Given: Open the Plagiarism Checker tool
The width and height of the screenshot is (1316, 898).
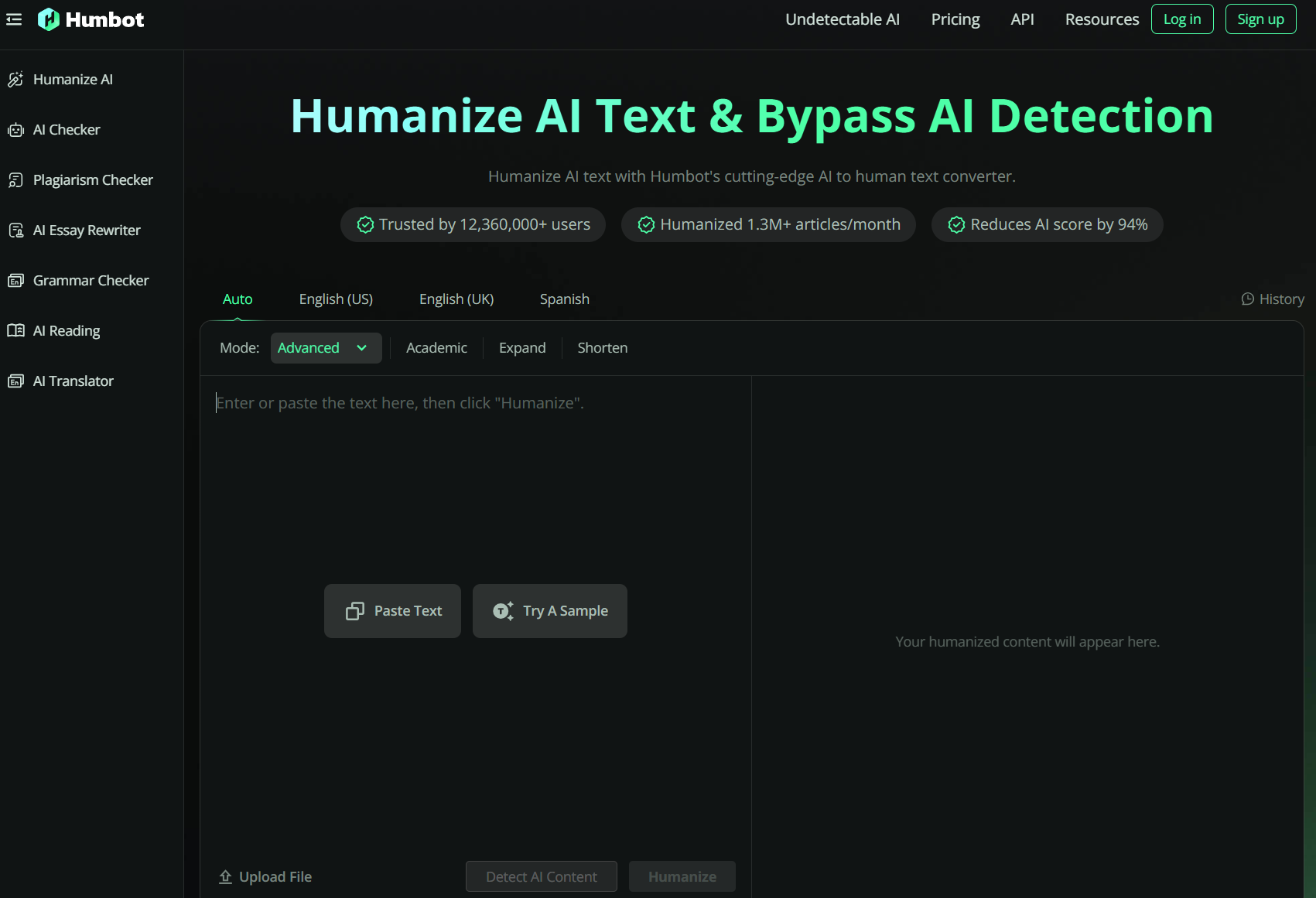Looking at the screenshot, I should (93, 180).
